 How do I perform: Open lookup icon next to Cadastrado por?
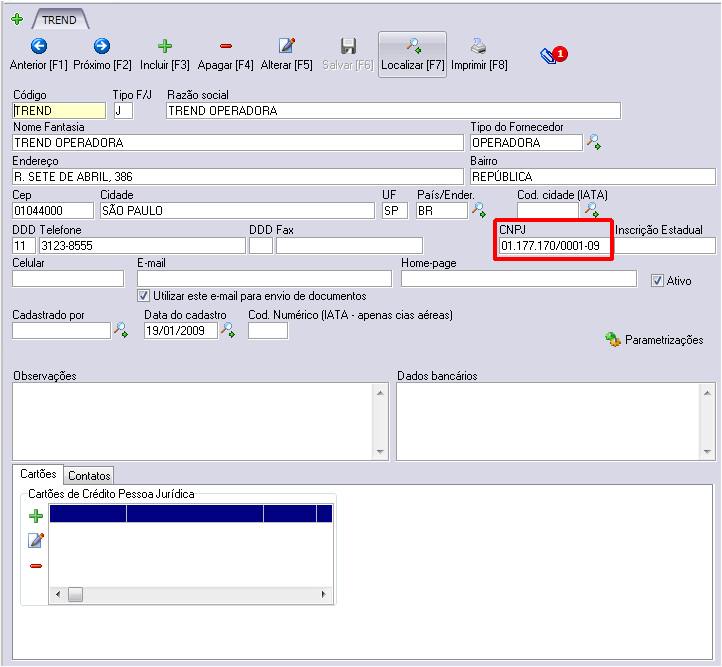(121, 330)
